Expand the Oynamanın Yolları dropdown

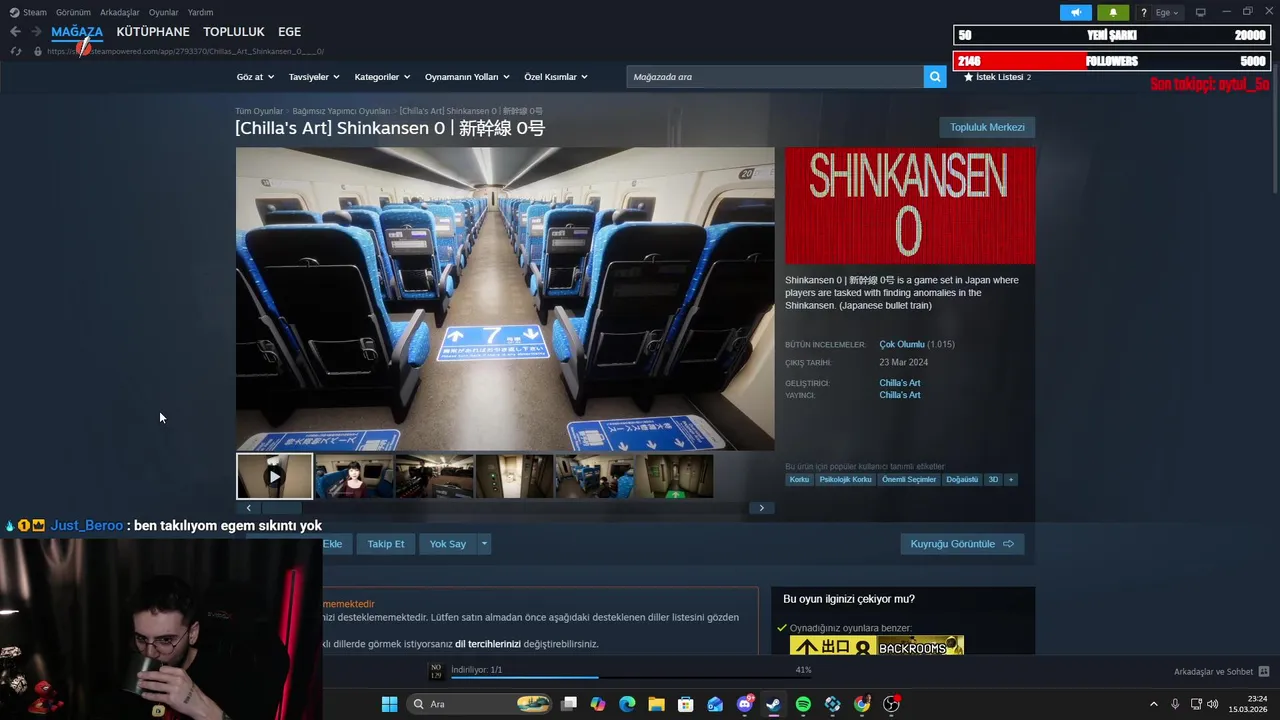467,77
